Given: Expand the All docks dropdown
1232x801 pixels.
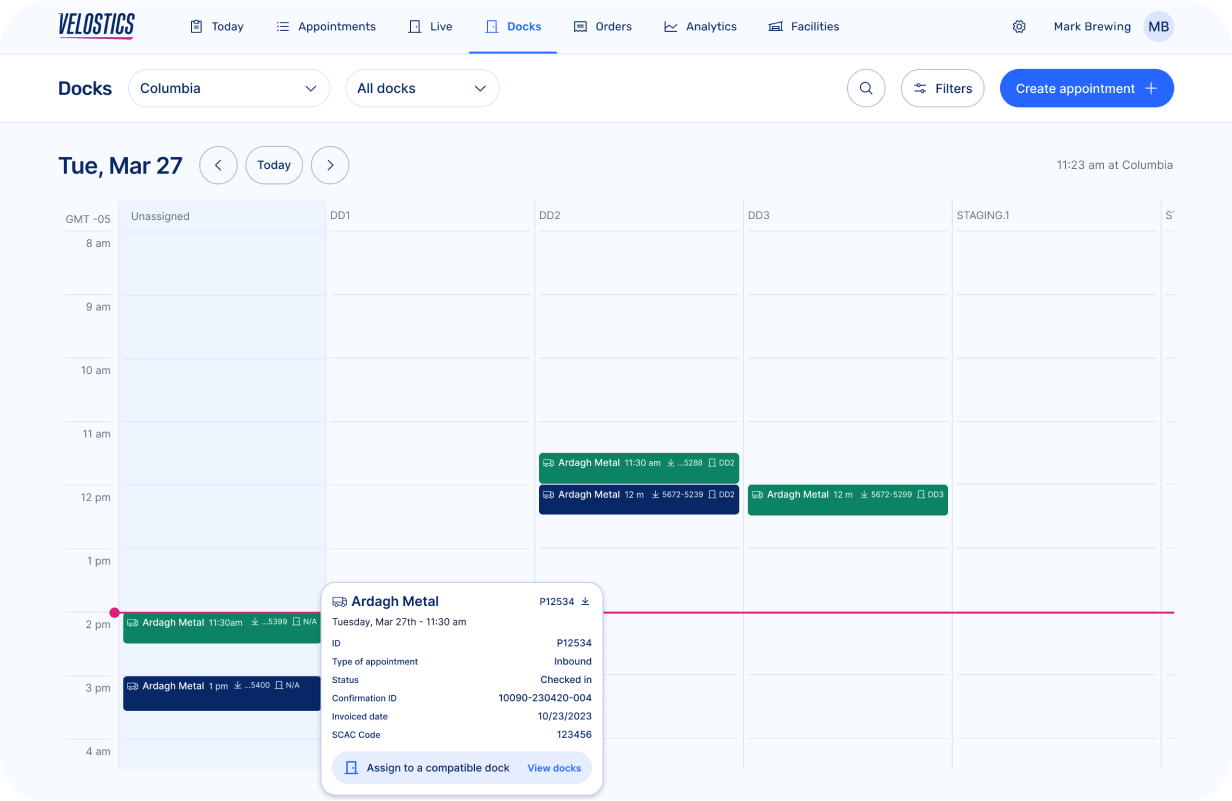Looking at the screenshot, I should click(x=422, y=88).
